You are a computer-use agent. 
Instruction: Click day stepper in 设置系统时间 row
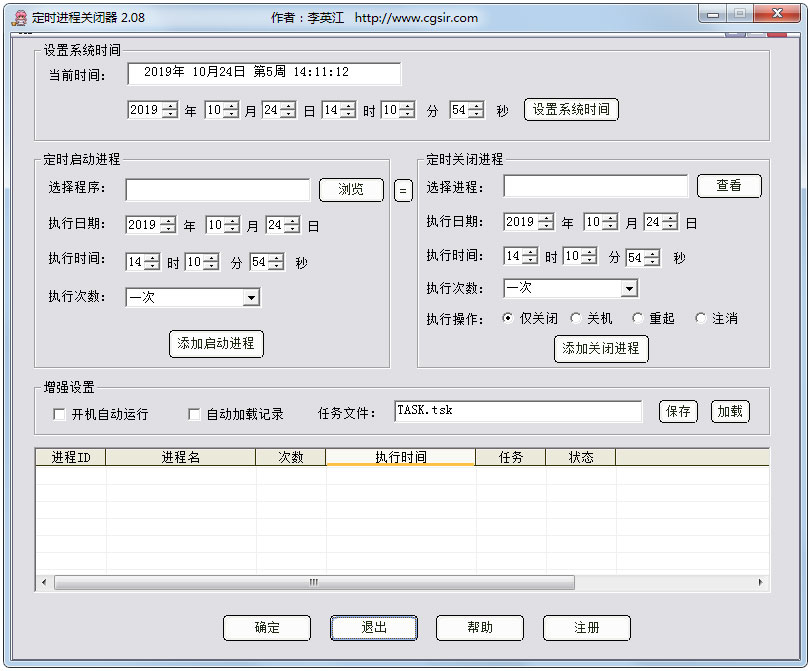tap(288, 110)
